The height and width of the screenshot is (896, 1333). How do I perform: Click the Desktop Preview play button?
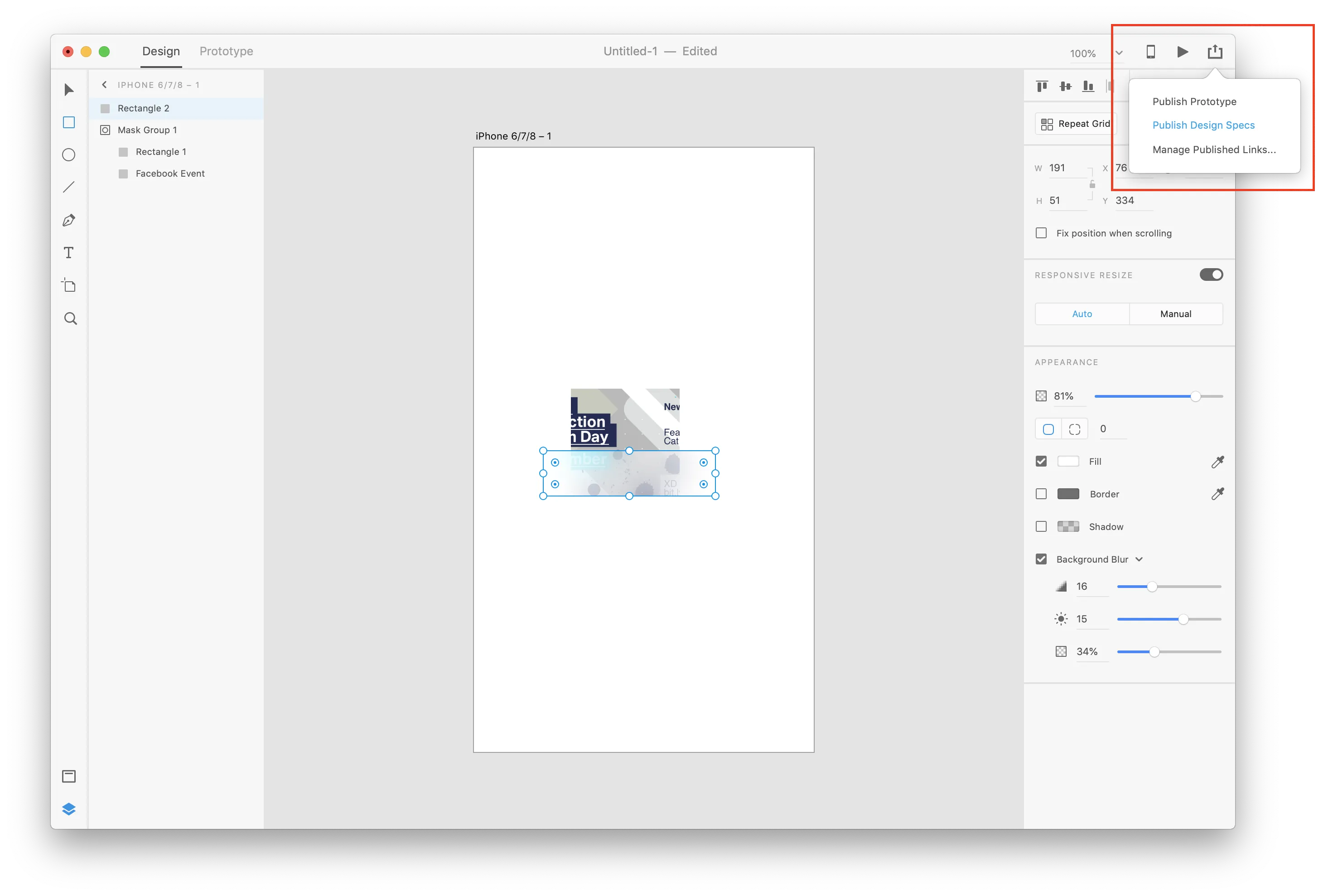[1183, 52]
